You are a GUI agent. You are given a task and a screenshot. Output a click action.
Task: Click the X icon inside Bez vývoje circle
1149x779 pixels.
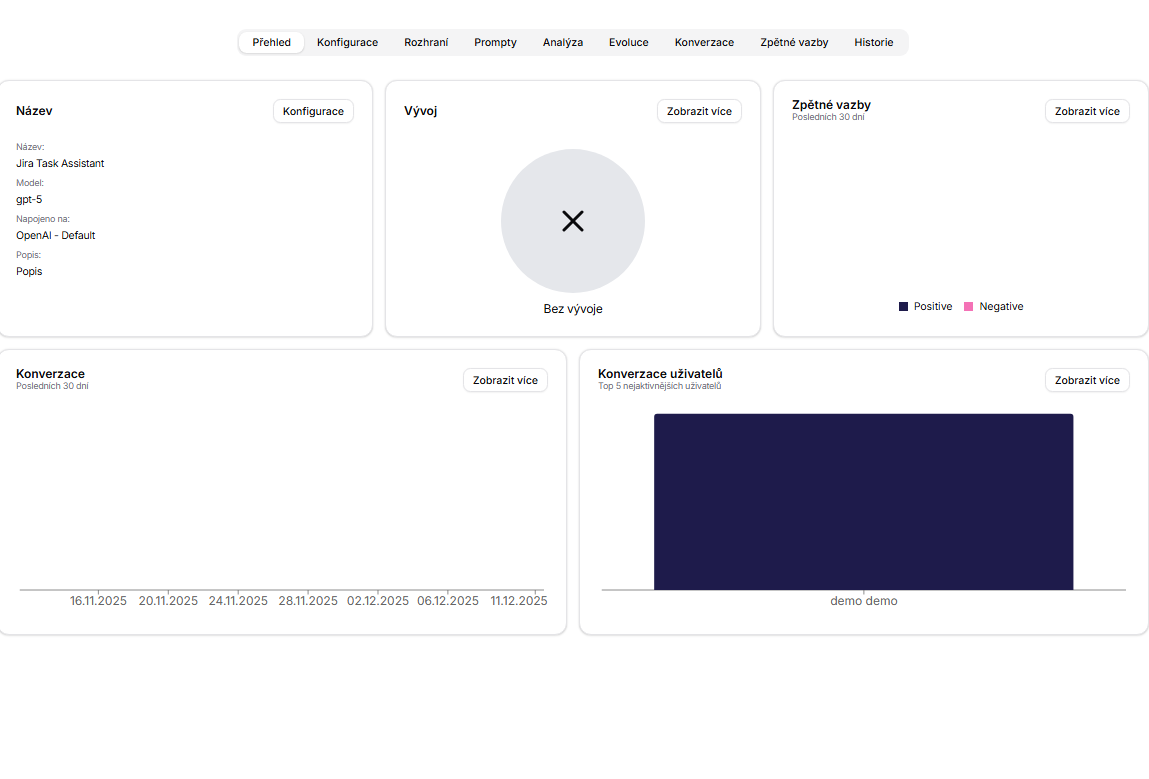(x=572, y=221)
